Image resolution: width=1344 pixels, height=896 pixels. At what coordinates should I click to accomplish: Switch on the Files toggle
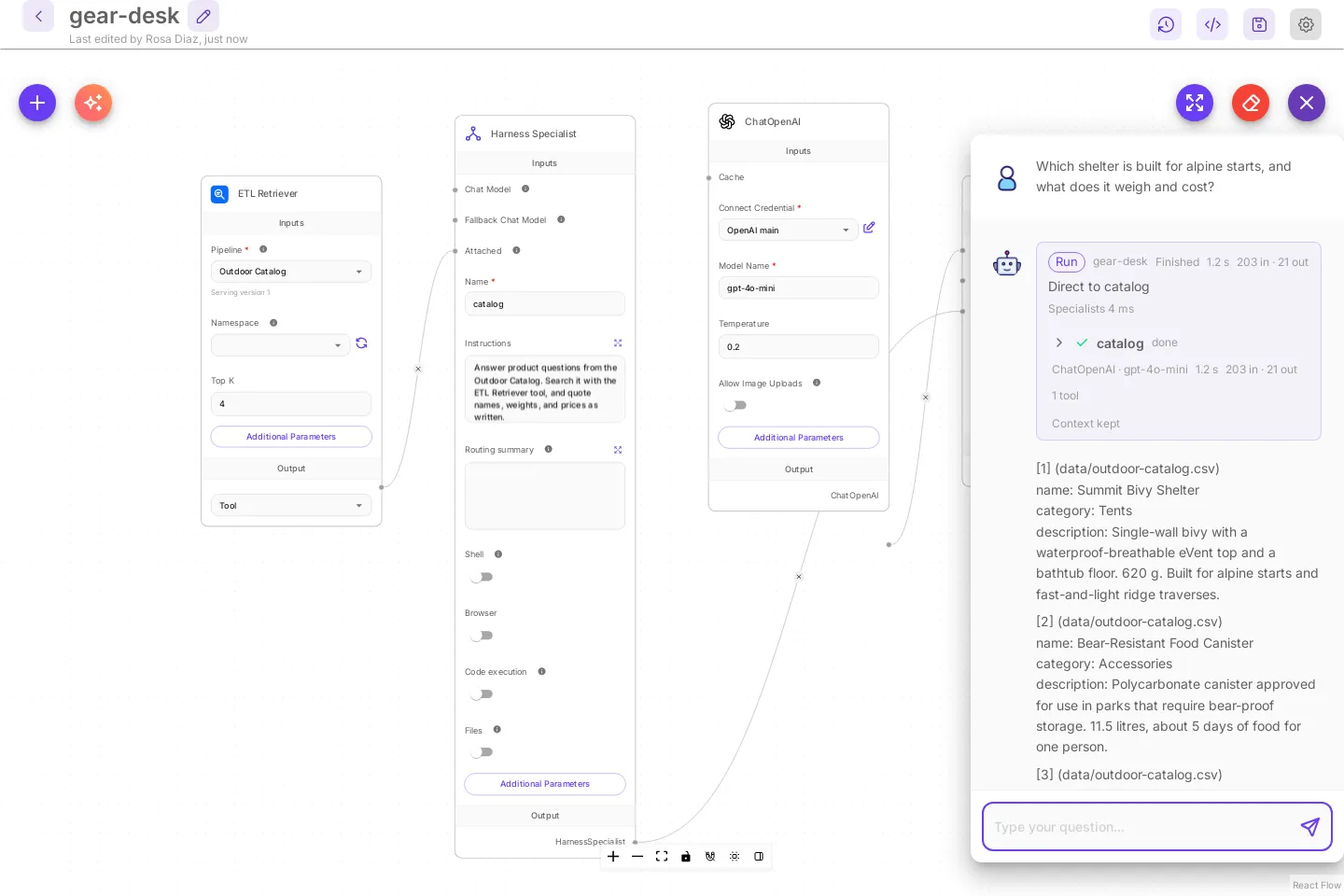click(482, 752)
